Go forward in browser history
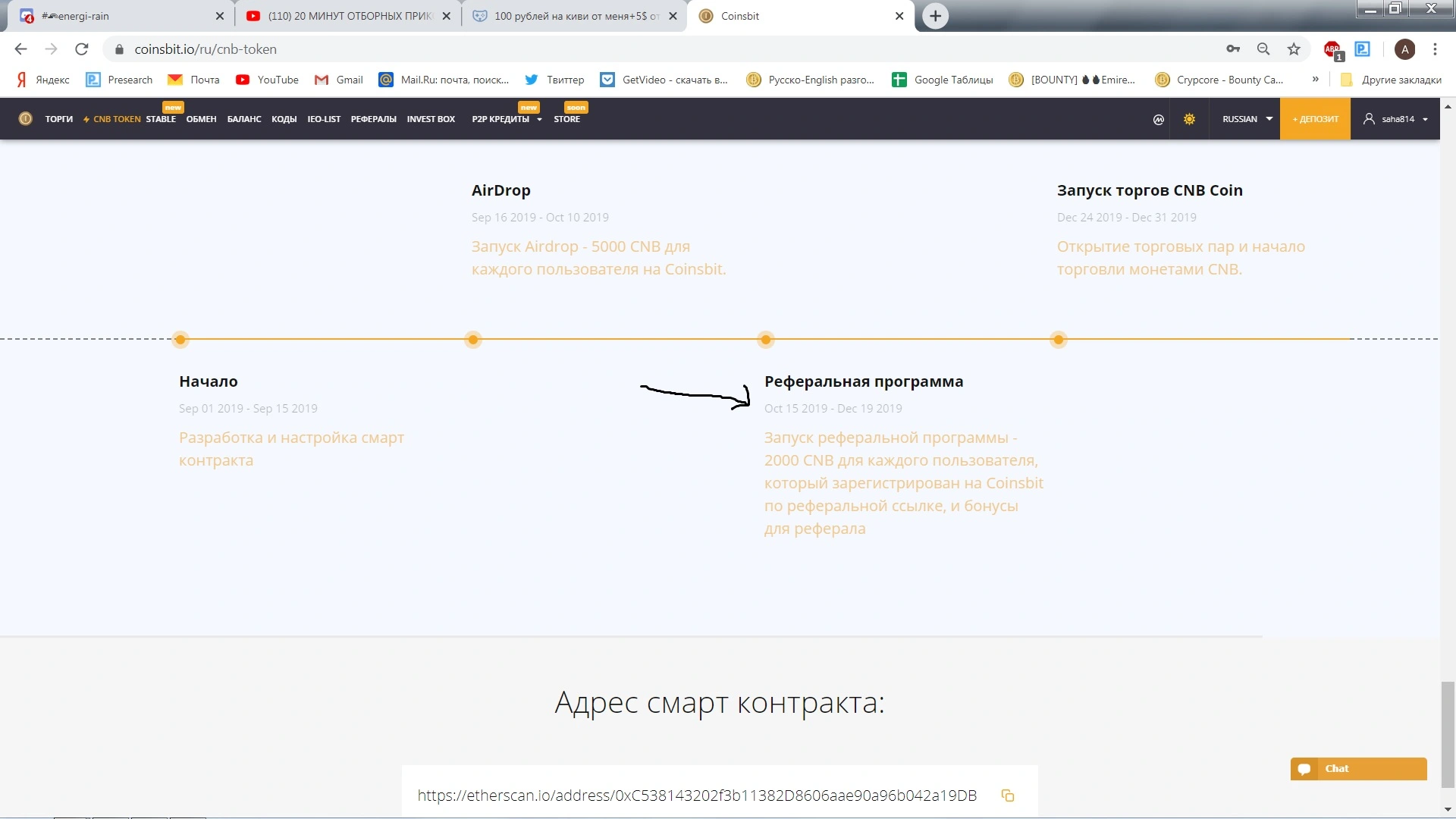Screen dimensions: 1456x819 click(x=51, y=49)
